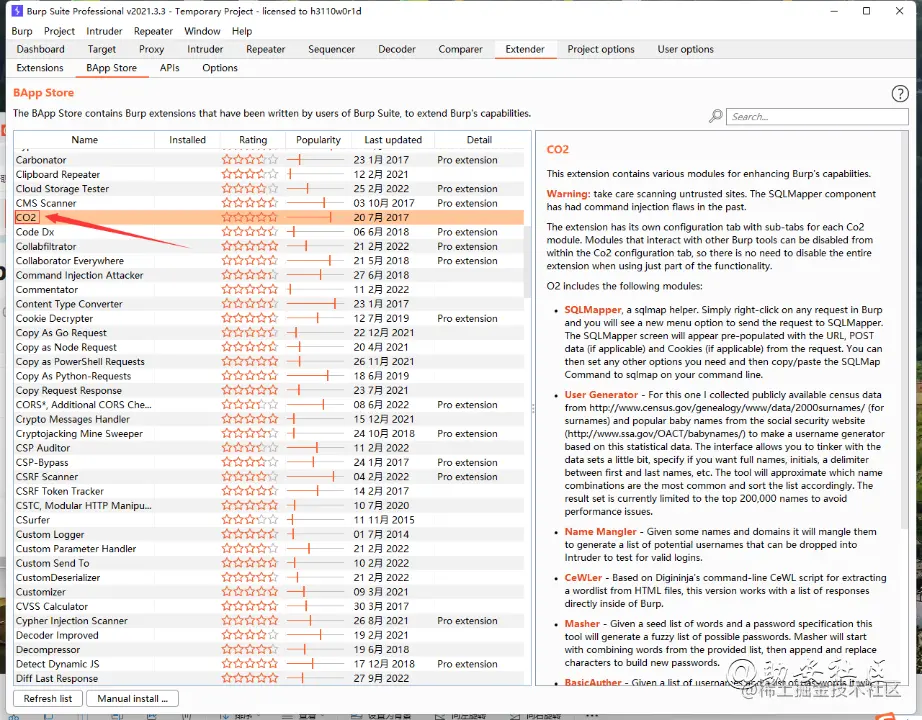Select the CSRF Token Tracker row
The height and width of the screenshot is (720, 922).
point(269,491)
